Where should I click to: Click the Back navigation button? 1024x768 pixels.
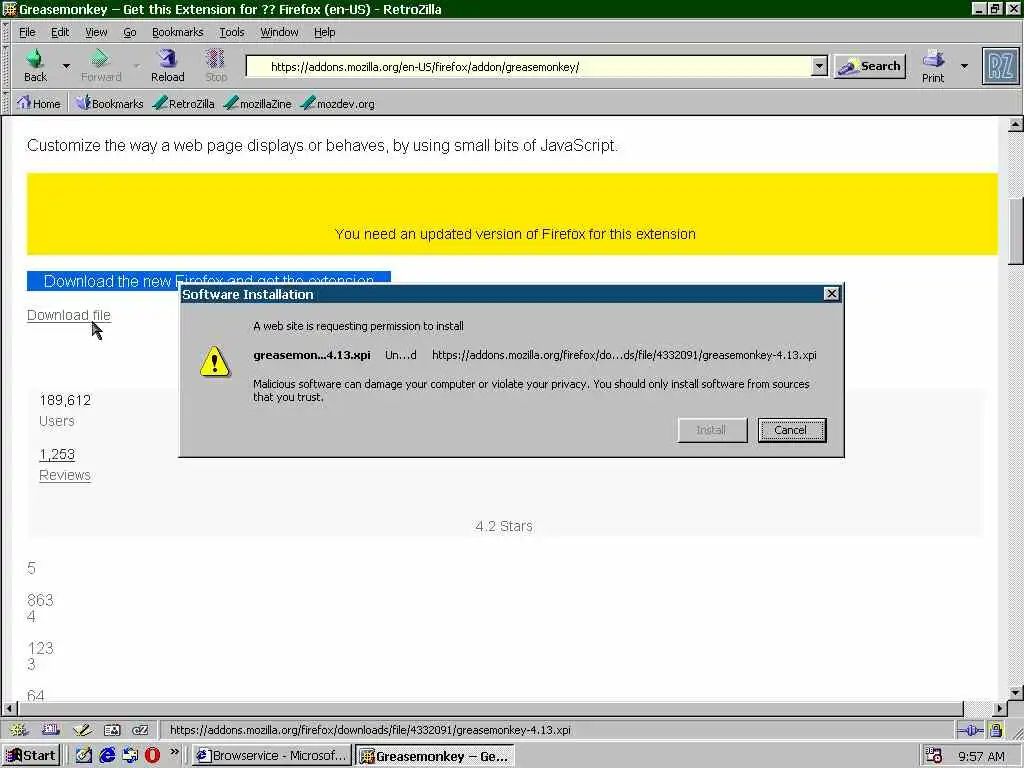(x=35, y=66)
